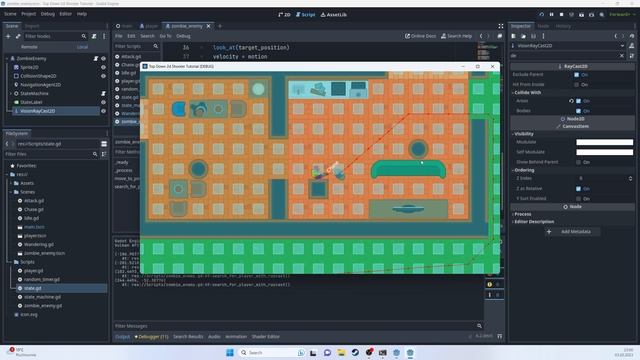The height and width of the screenshot is (360, 640).
Task: Expand the Process section
Action: click(x=522, y=214)
